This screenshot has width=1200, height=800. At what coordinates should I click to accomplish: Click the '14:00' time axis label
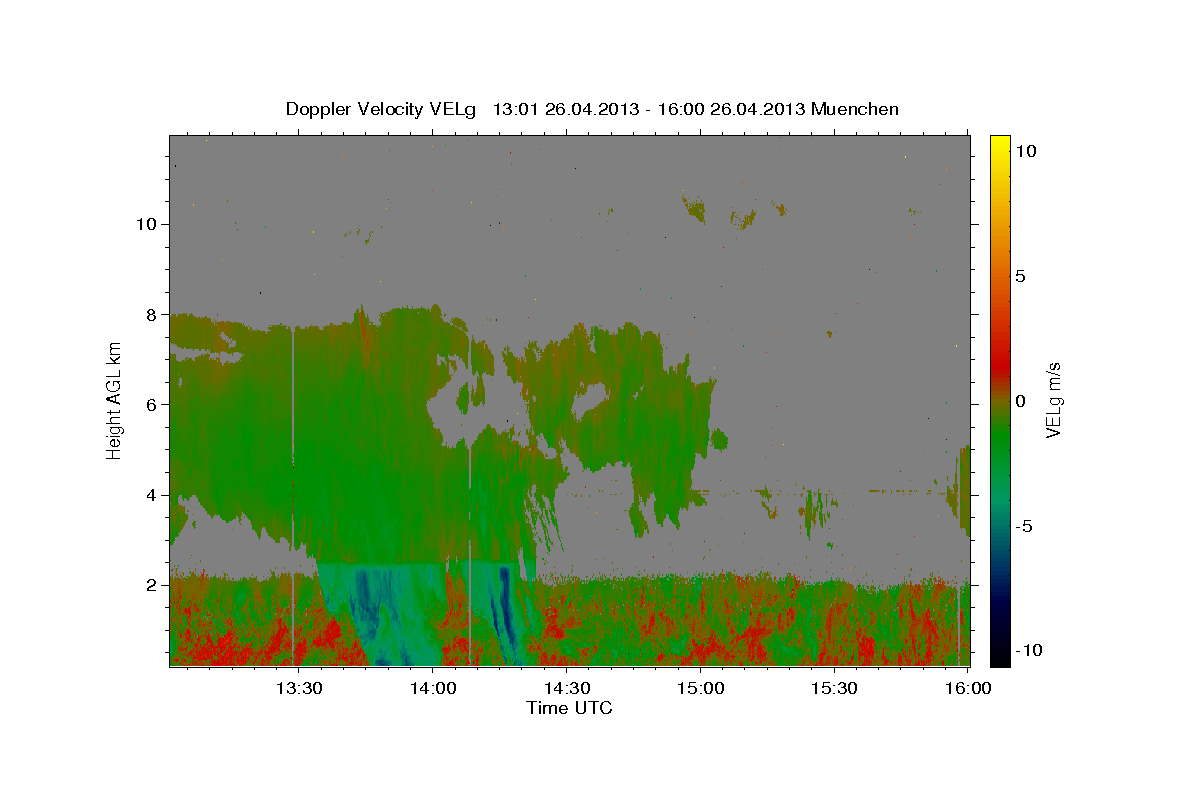click(x=432, y=688)
